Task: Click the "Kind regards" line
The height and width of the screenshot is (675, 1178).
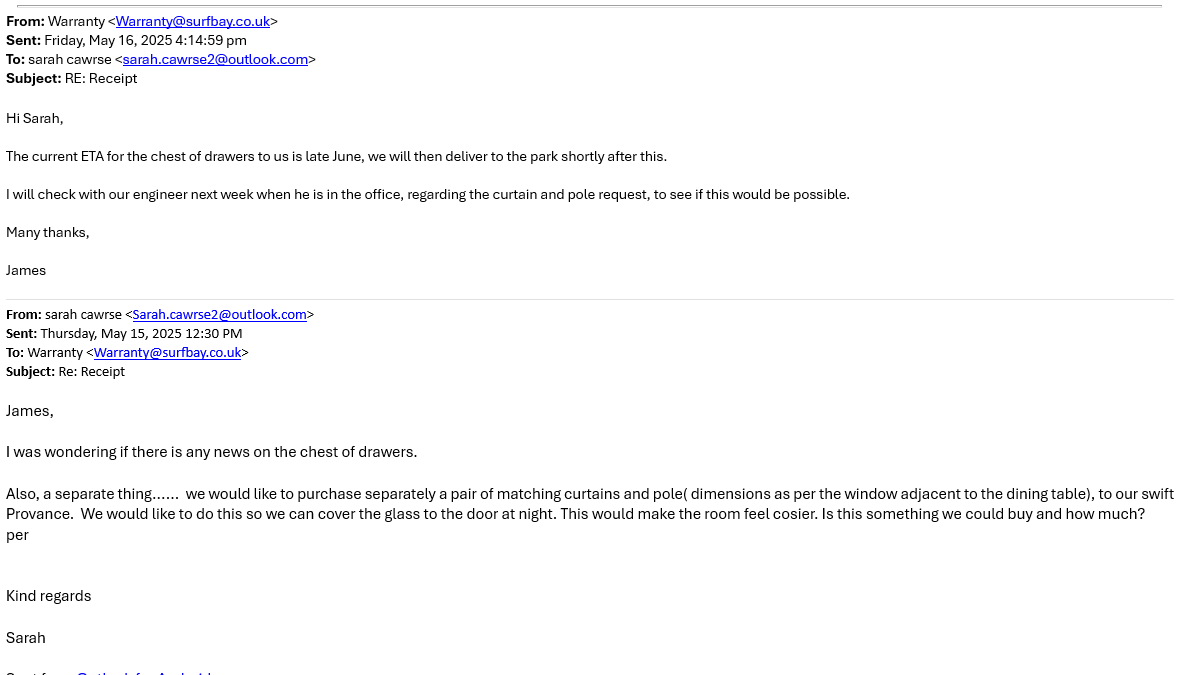Action: pos(49,596)
